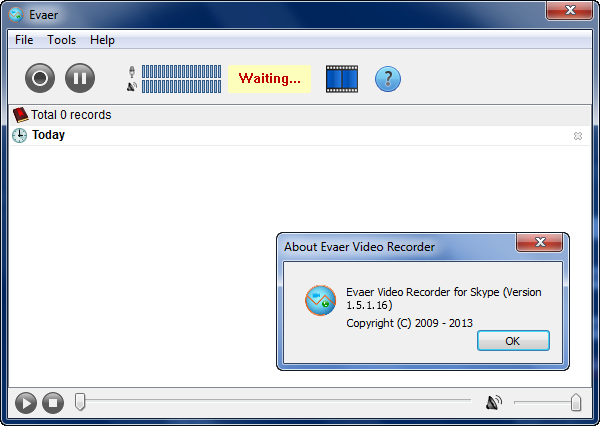Start recording with the round record button

click(x=40, y=78)
